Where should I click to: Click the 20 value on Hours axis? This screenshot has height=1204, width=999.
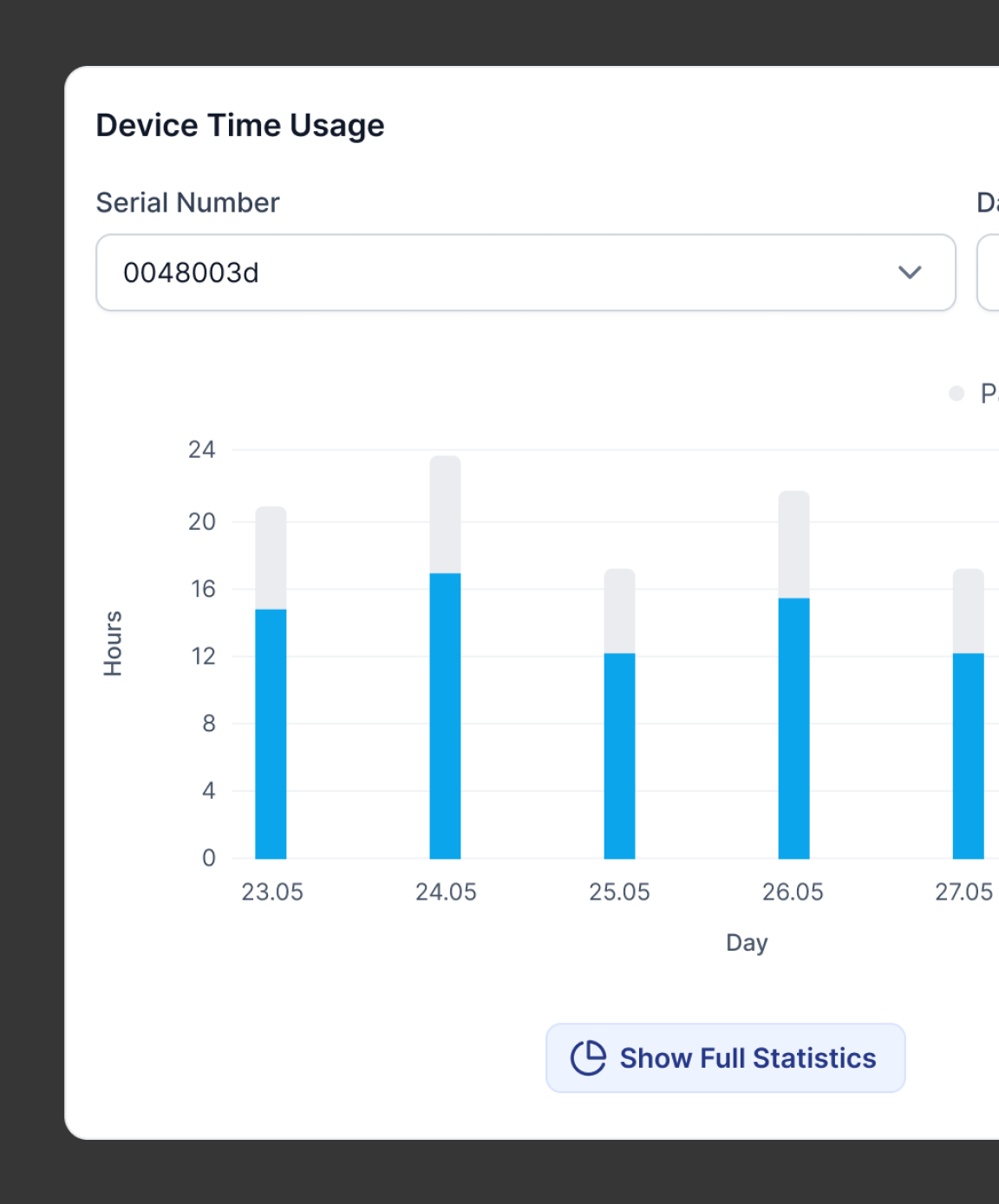(201, 521)
